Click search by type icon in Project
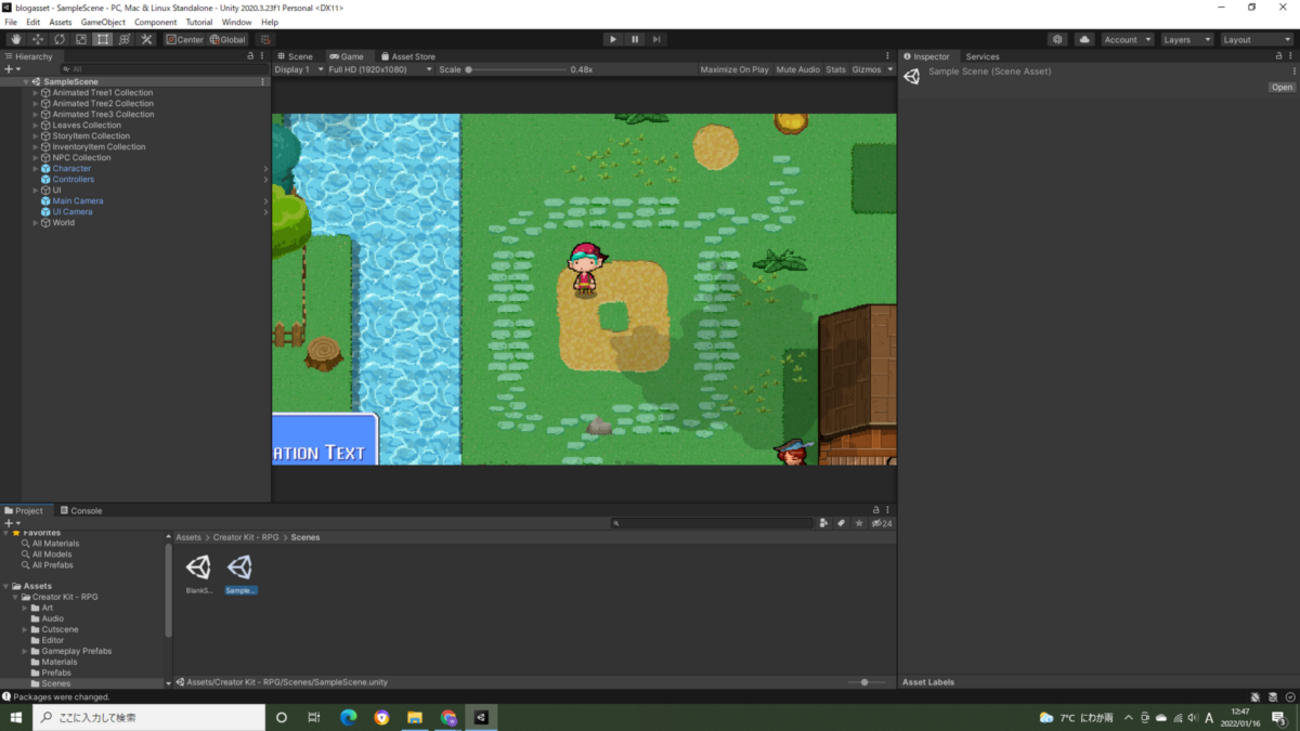Viewport: 1300px width, 731px height. coord(824,523)
